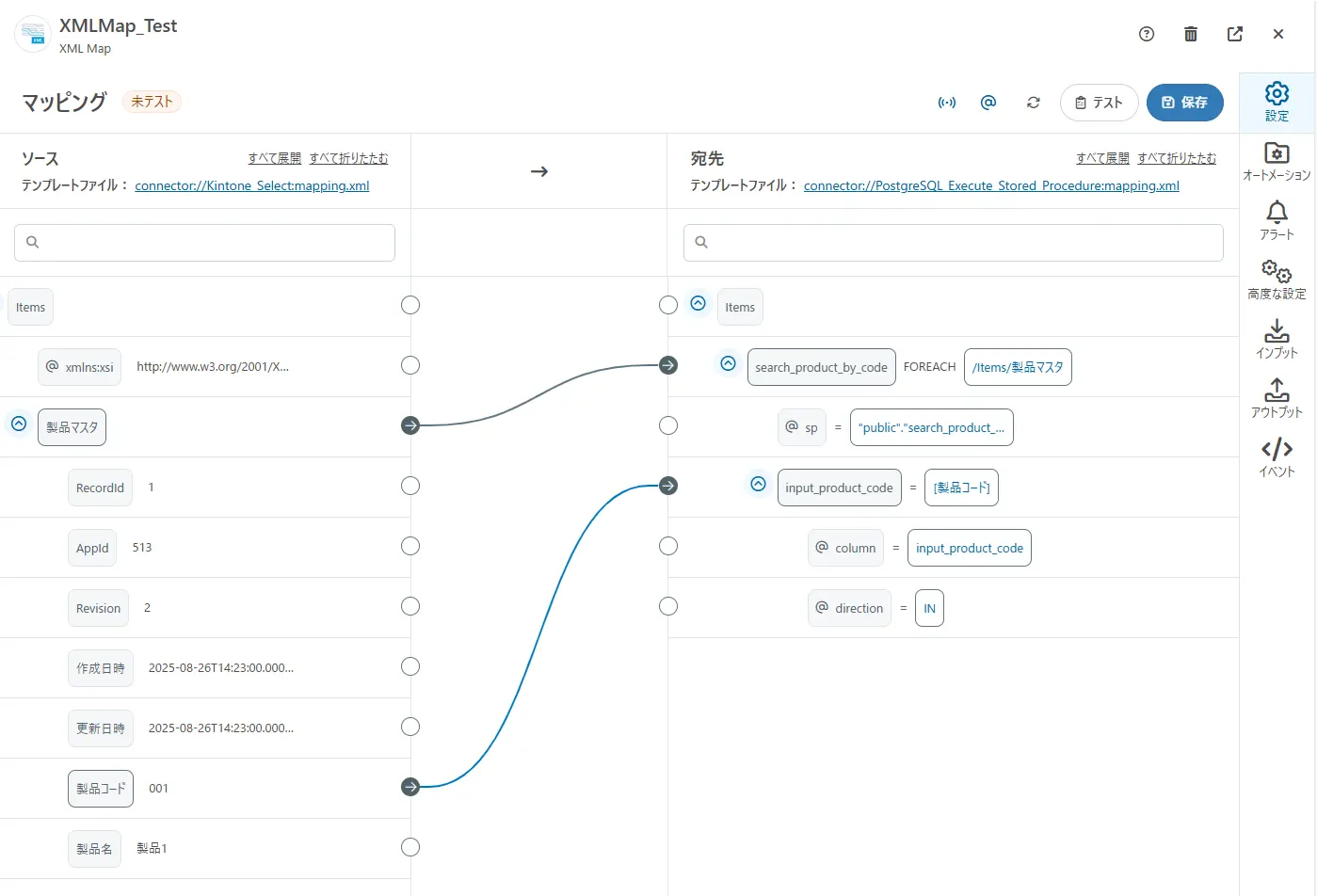
Task: Open the Kintone Select mapping.xml link
Action: [252, 186]
